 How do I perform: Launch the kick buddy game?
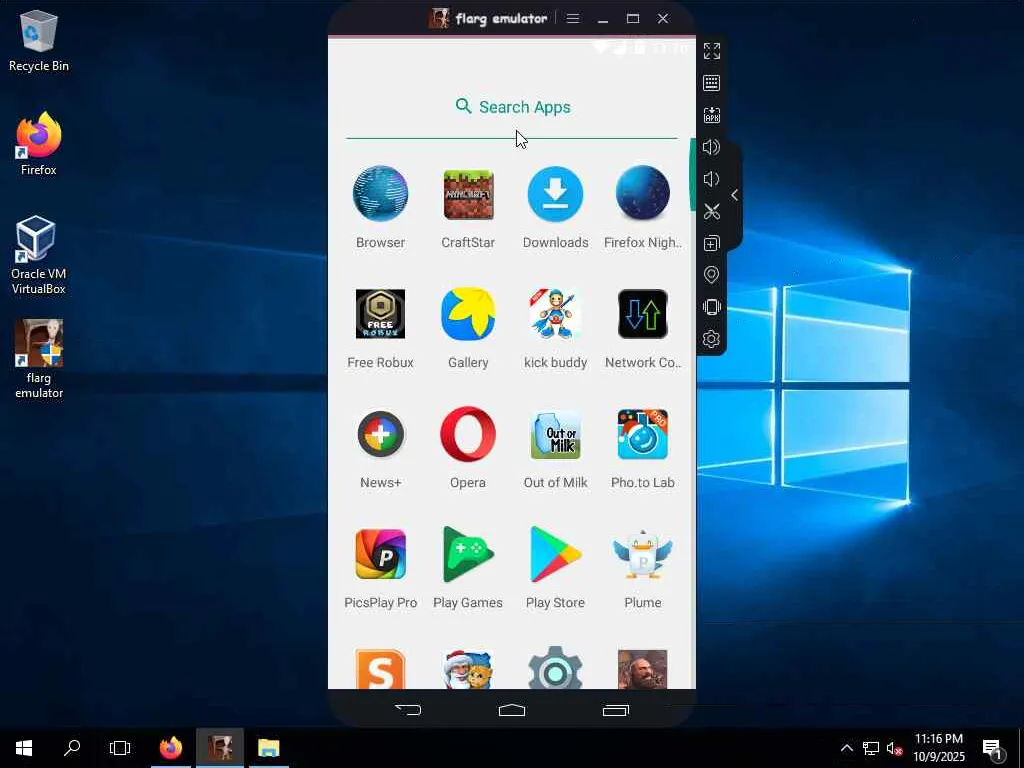[555, 314]
